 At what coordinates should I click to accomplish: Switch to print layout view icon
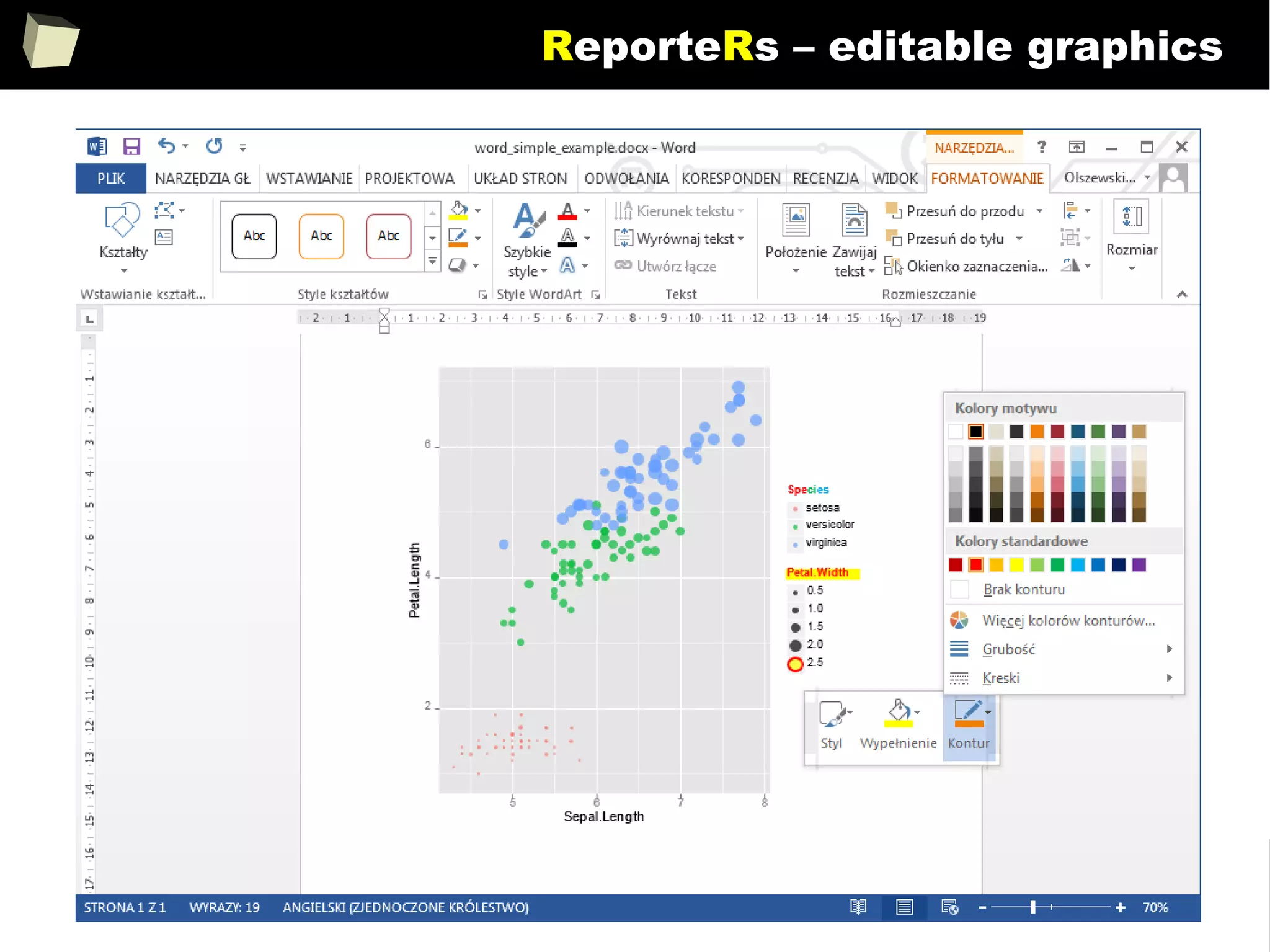coord(904,907)
